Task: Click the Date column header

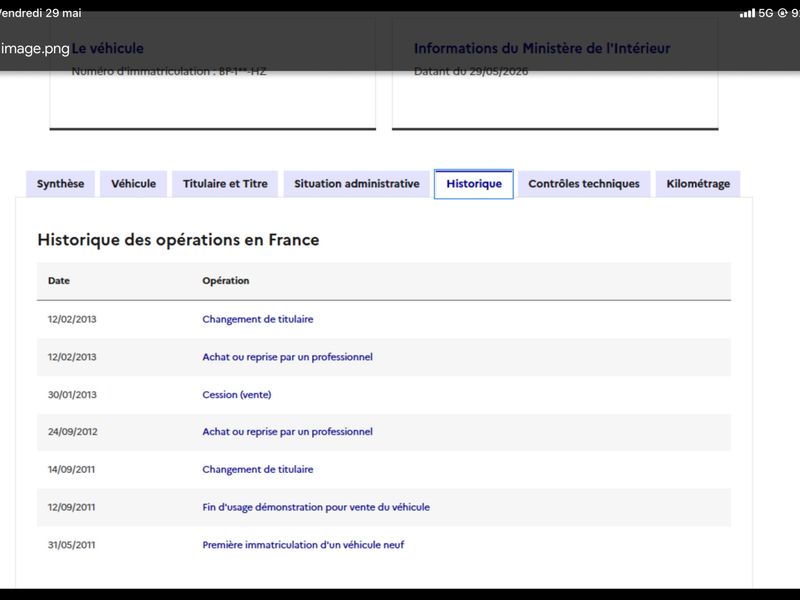Action: click(x=59, y=281)
